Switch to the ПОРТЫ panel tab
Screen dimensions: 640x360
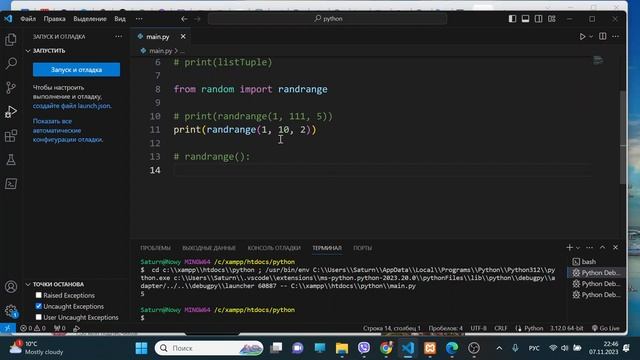(362, 248)
